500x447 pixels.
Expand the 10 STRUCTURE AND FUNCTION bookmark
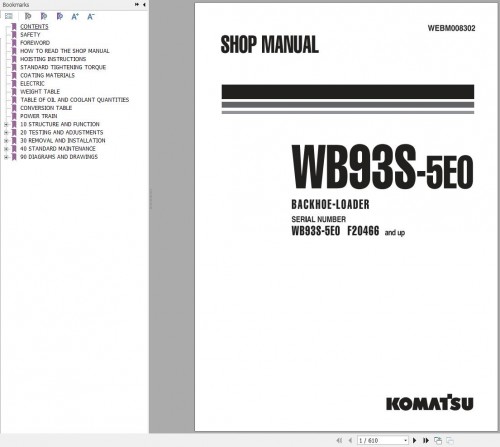6,124
